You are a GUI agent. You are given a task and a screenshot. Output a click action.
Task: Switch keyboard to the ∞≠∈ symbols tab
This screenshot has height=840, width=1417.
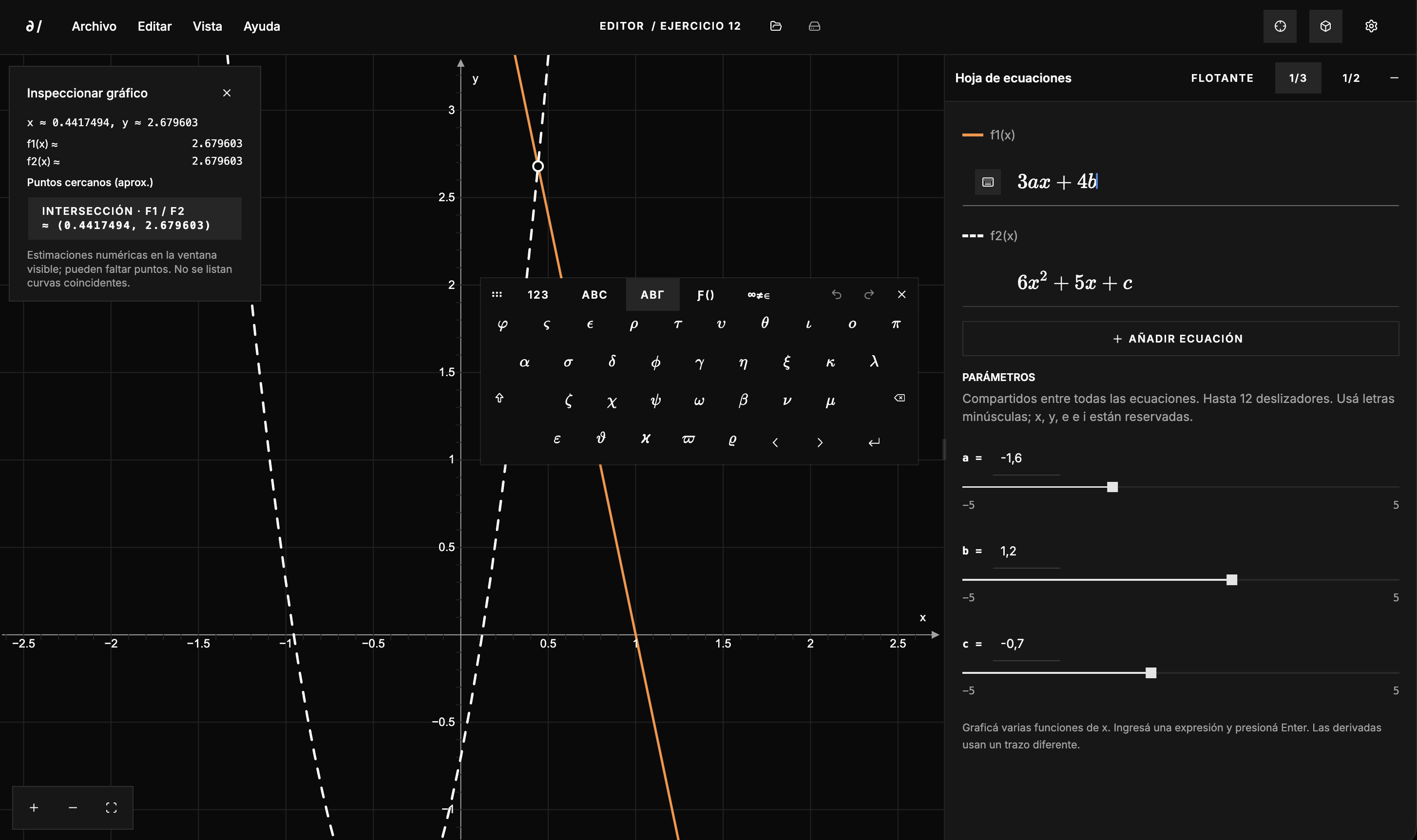point(758,294)
